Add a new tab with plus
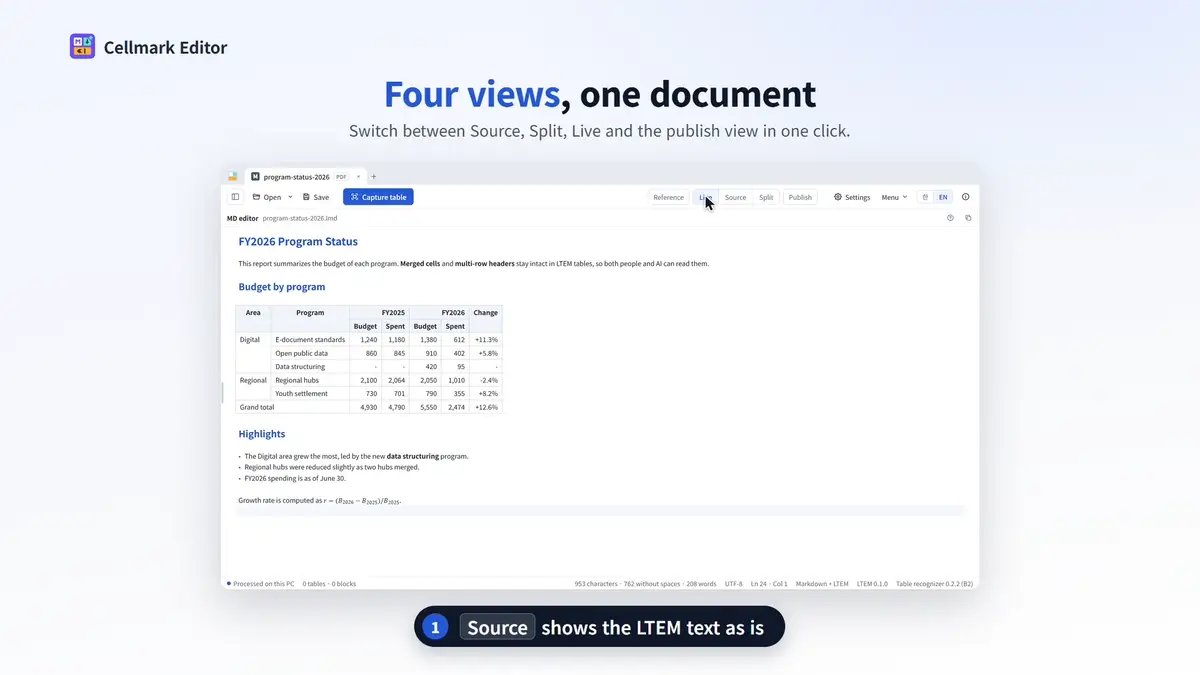Screen dimensions: 1200x675 (374, 177)
